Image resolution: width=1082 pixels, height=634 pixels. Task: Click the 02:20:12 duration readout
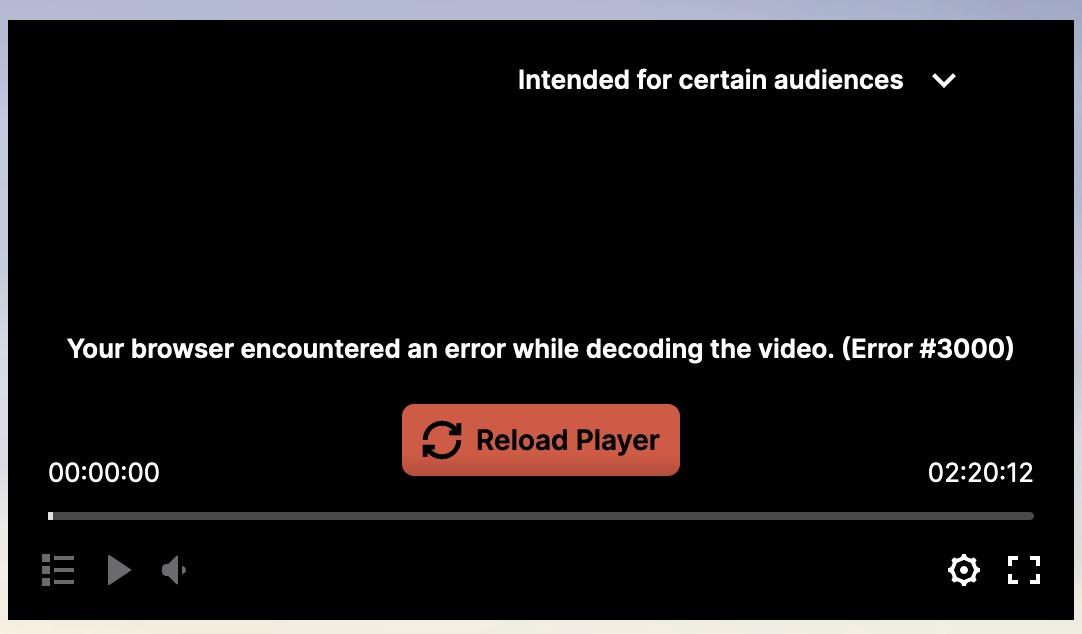pos(981,473)
